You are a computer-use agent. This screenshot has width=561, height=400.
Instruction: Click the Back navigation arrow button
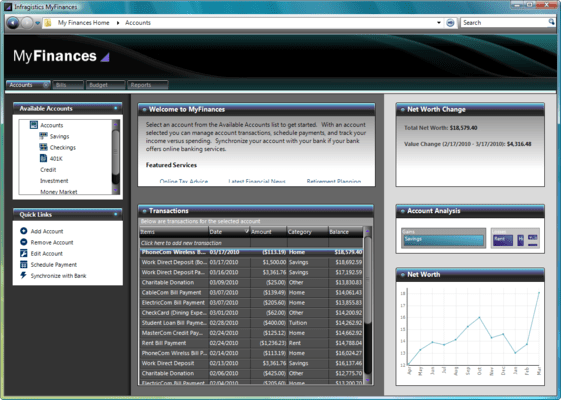(x=13, y=23)
